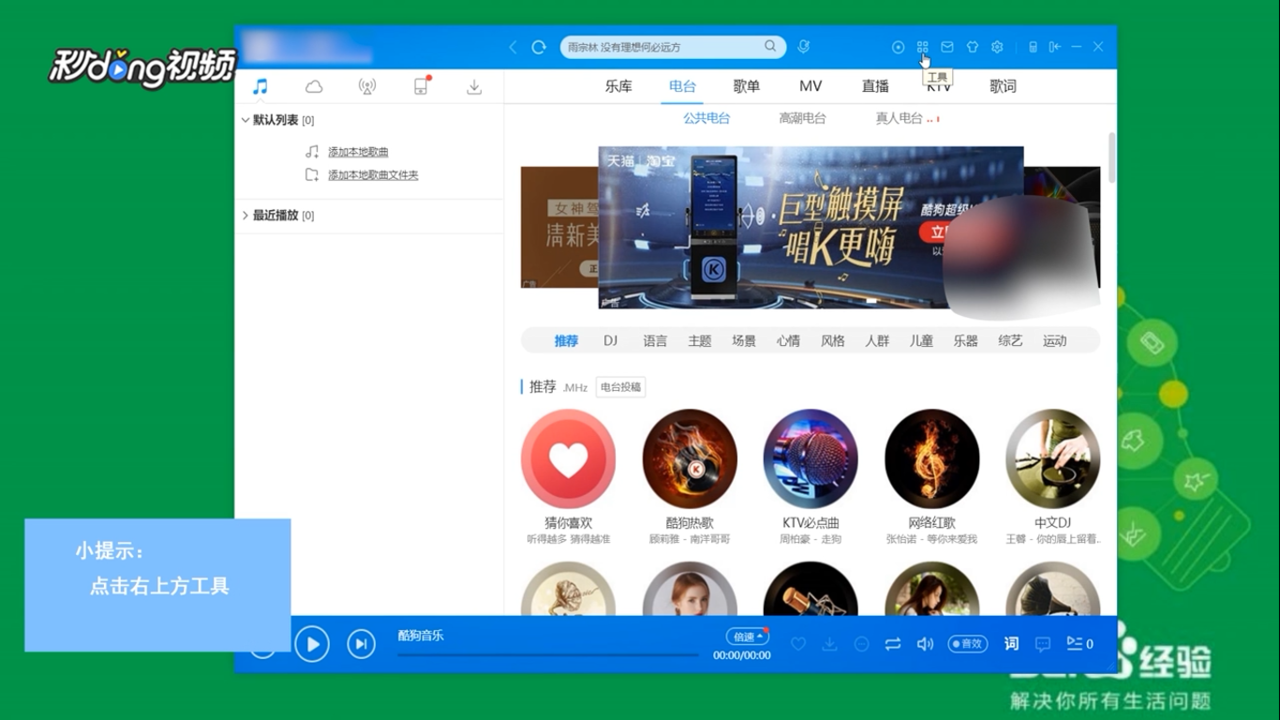This screenshot has width=1280, height=720.
Task: Open the play queue list icon
Action: click(1079, 644)
